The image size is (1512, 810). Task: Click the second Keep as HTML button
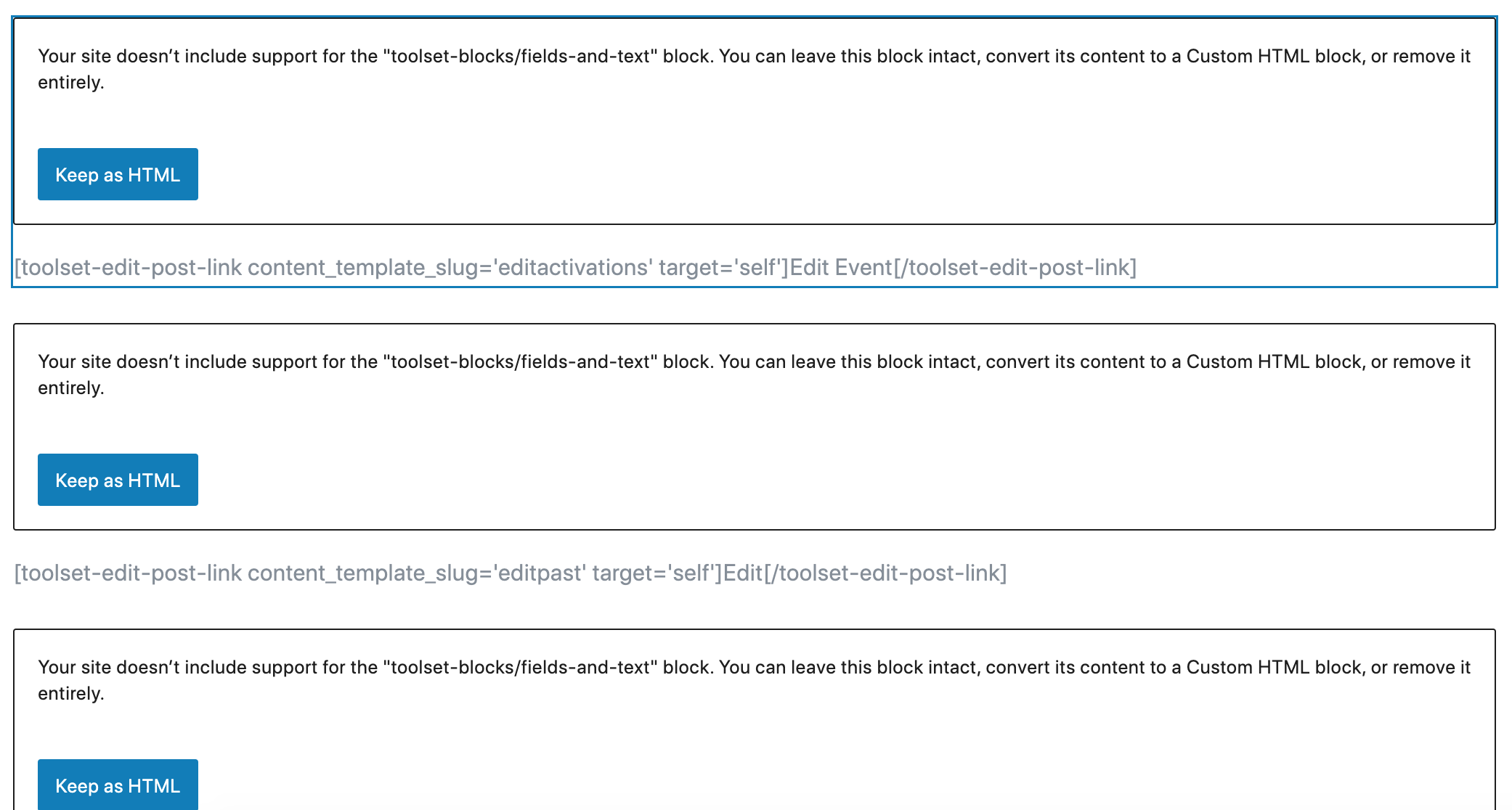click(x=118, y=480)
